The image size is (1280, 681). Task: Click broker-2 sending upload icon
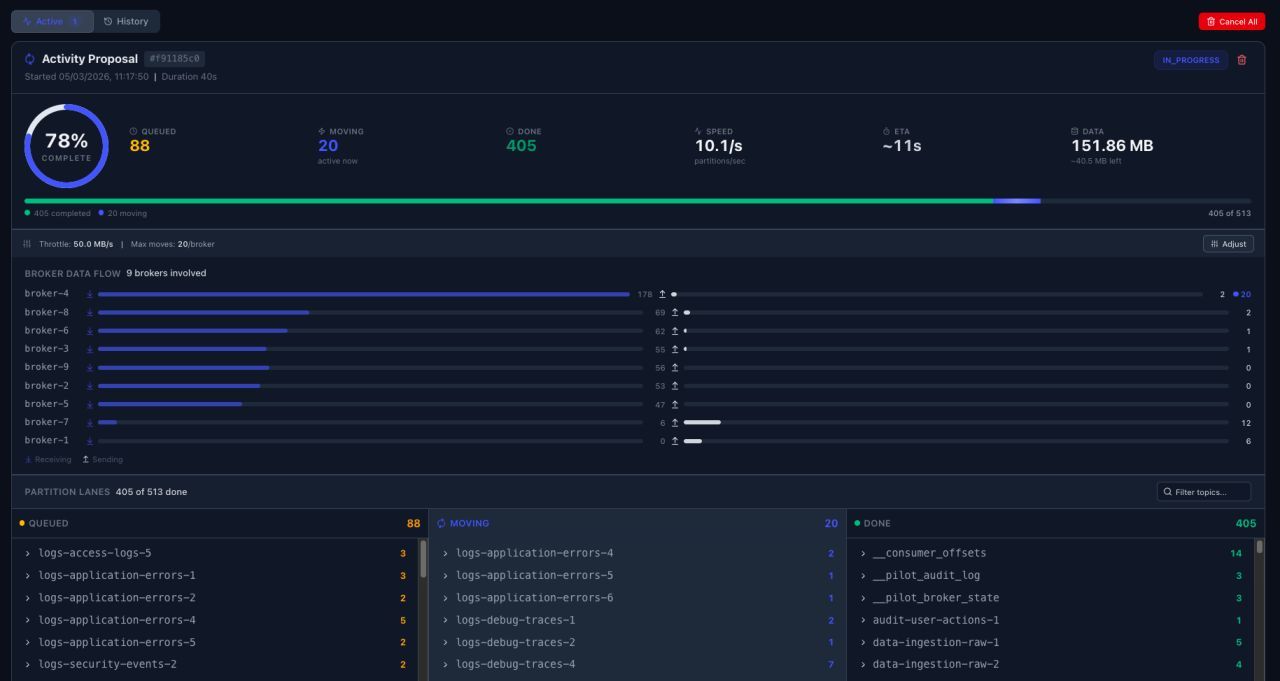[x=675, y=386]
